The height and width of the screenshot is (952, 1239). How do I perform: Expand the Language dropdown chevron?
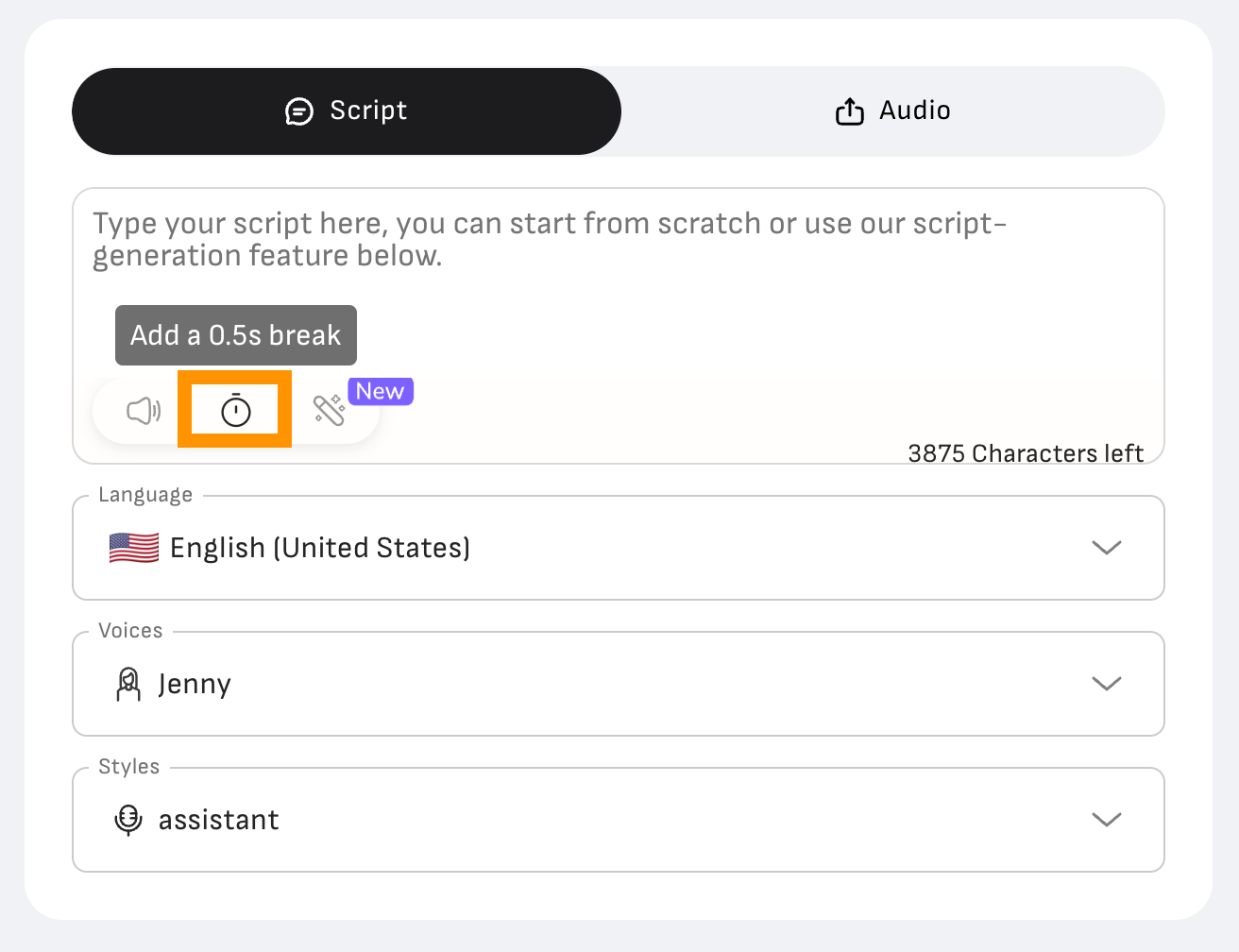pos(1106,548)
